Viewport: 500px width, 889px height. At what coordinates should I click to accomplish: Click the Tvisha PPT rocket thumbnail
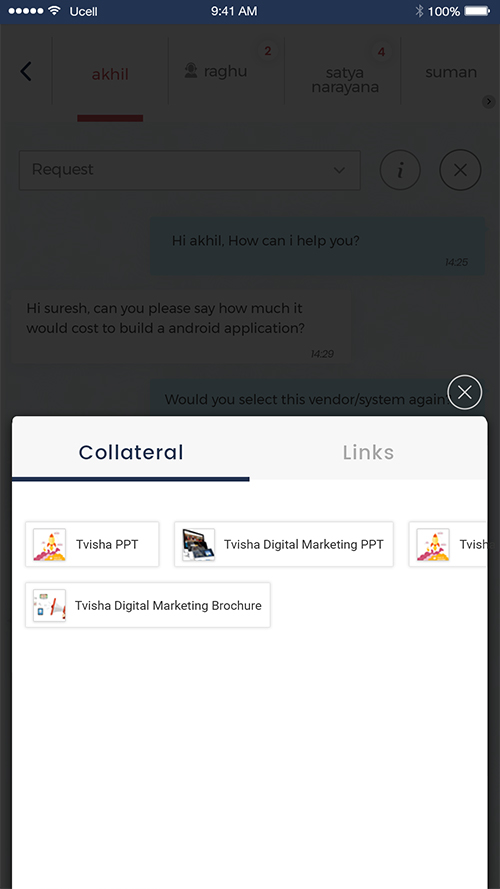coord(49,544)
